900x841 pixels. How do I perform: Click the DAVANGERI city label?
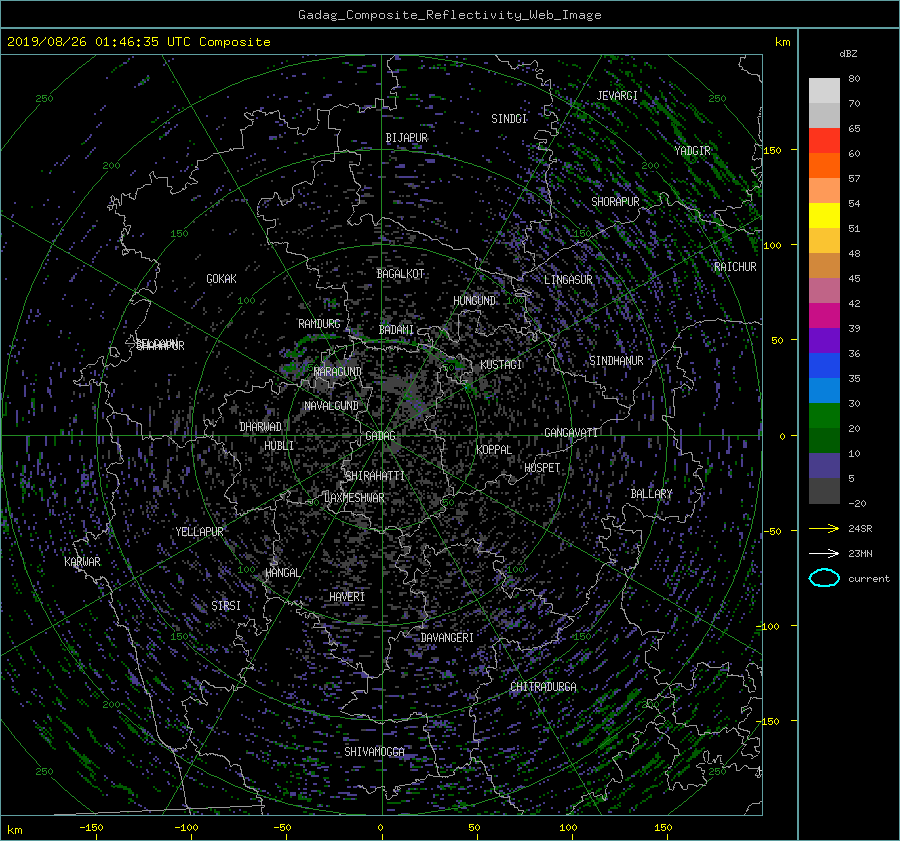pyautogui.click(x=447, y=638)
